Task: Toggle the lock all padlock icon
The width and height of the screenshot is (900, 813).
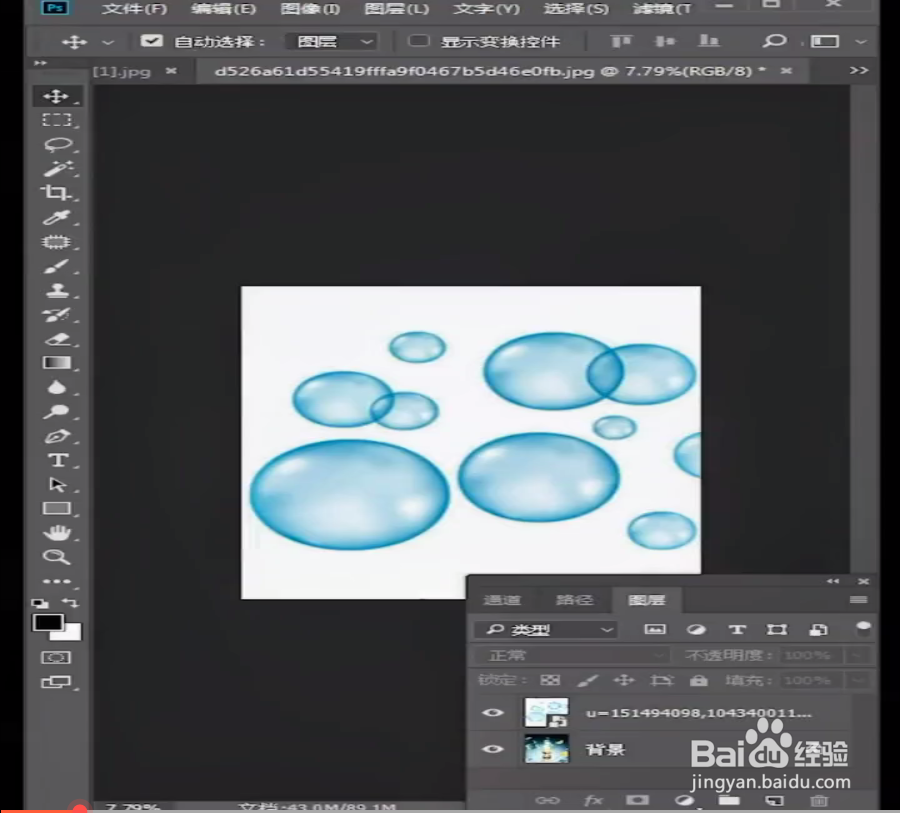Action: [x=699, y=680]
